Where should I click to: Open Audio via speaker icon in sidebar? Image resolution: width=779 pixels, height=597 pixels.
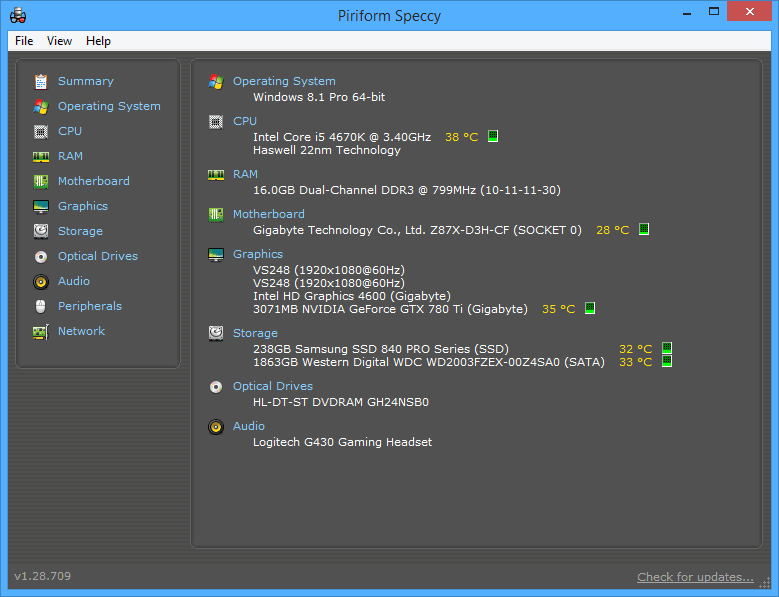coord(40,281)
